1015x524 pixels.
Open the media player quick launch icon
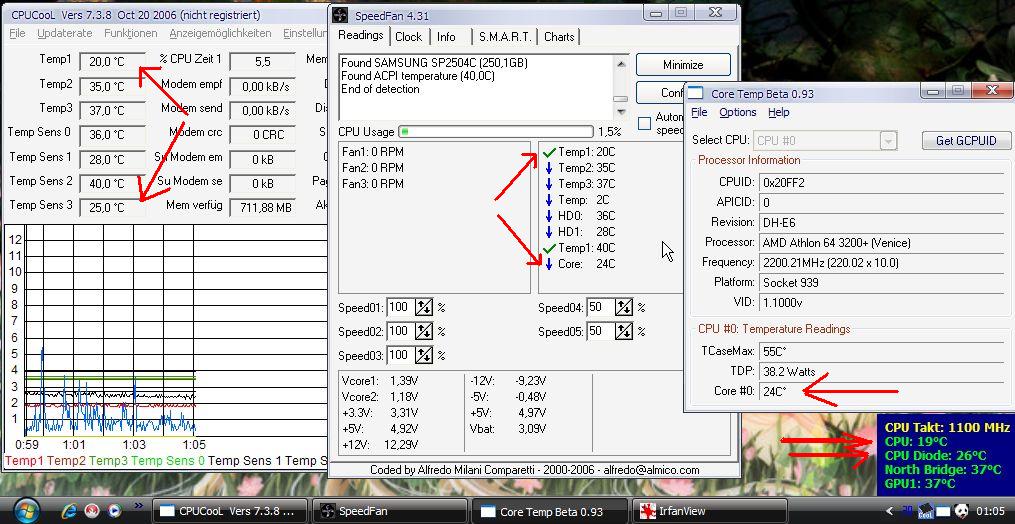[x=115, y=510]
